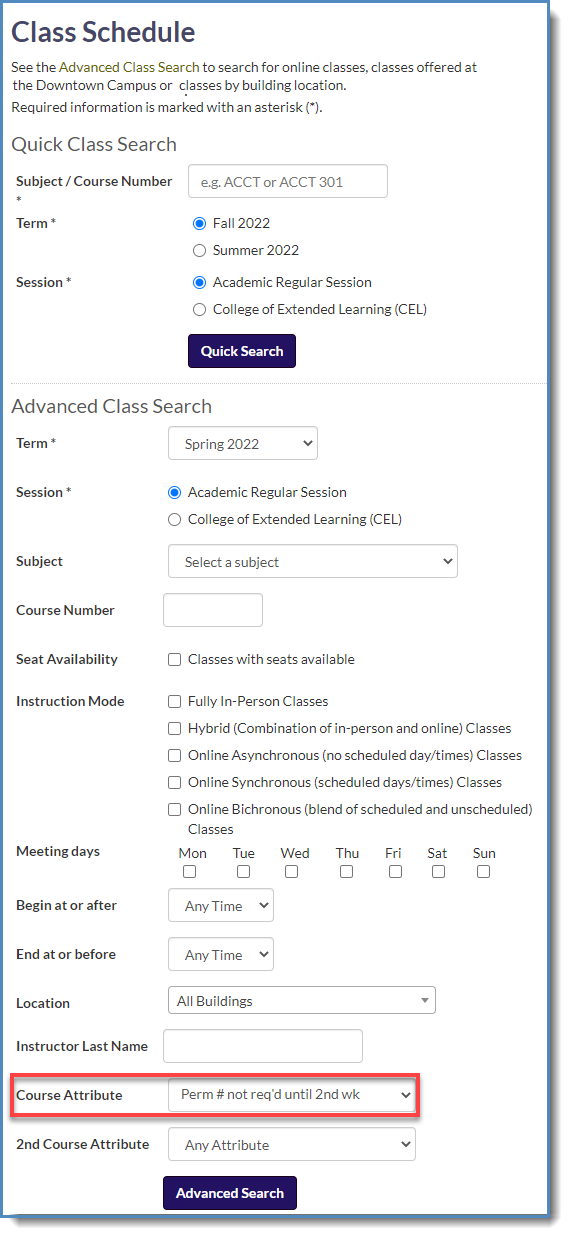Check Fully In-Person Classes option
Viewport: 570px width, 1238px height.
[x=175, y=702]
